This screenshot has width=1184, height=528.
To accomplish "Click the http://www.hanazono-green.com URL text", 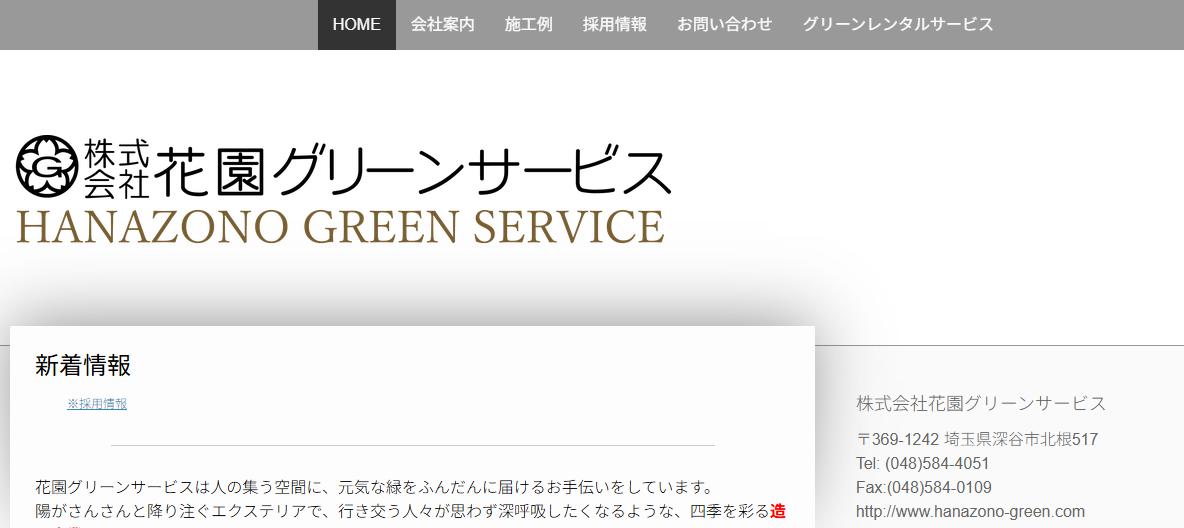I will pyautogui.click(x=970, y=511).
